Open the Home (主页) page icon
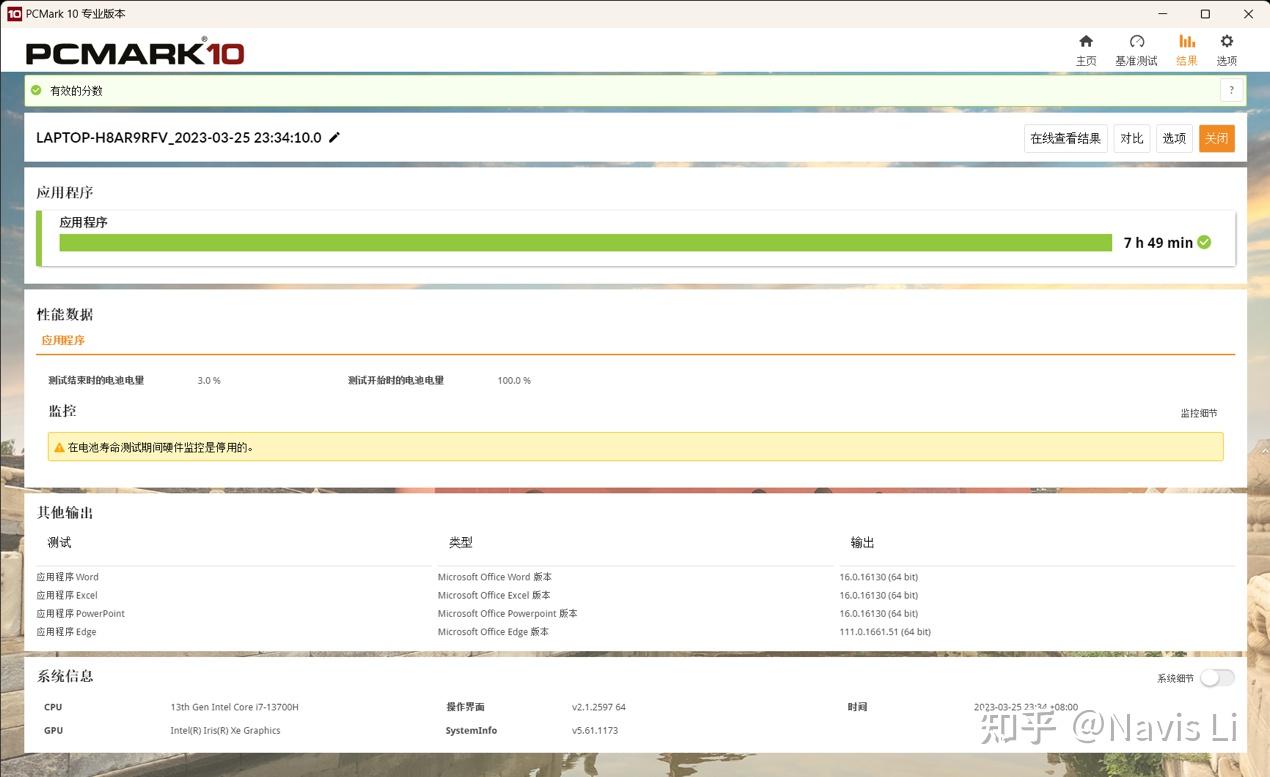This screenshot has height=777, width=1270. pos(1086,41)
